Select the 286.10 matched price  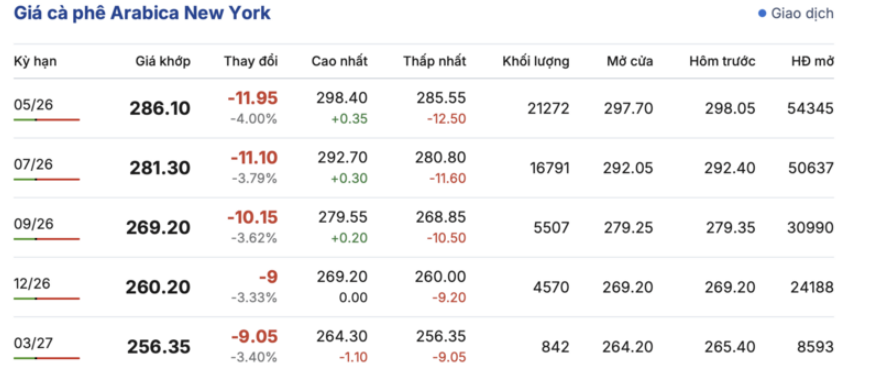click(x=160, y=108)
